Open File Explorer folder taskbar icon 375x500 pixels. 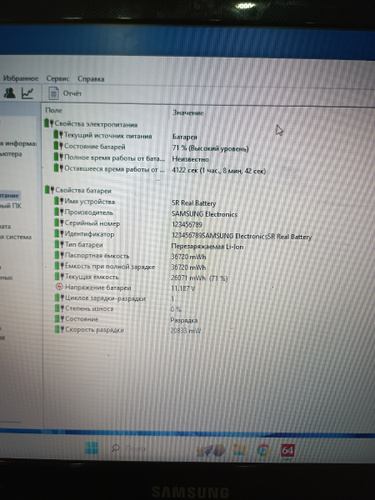[x=240, y=450]
